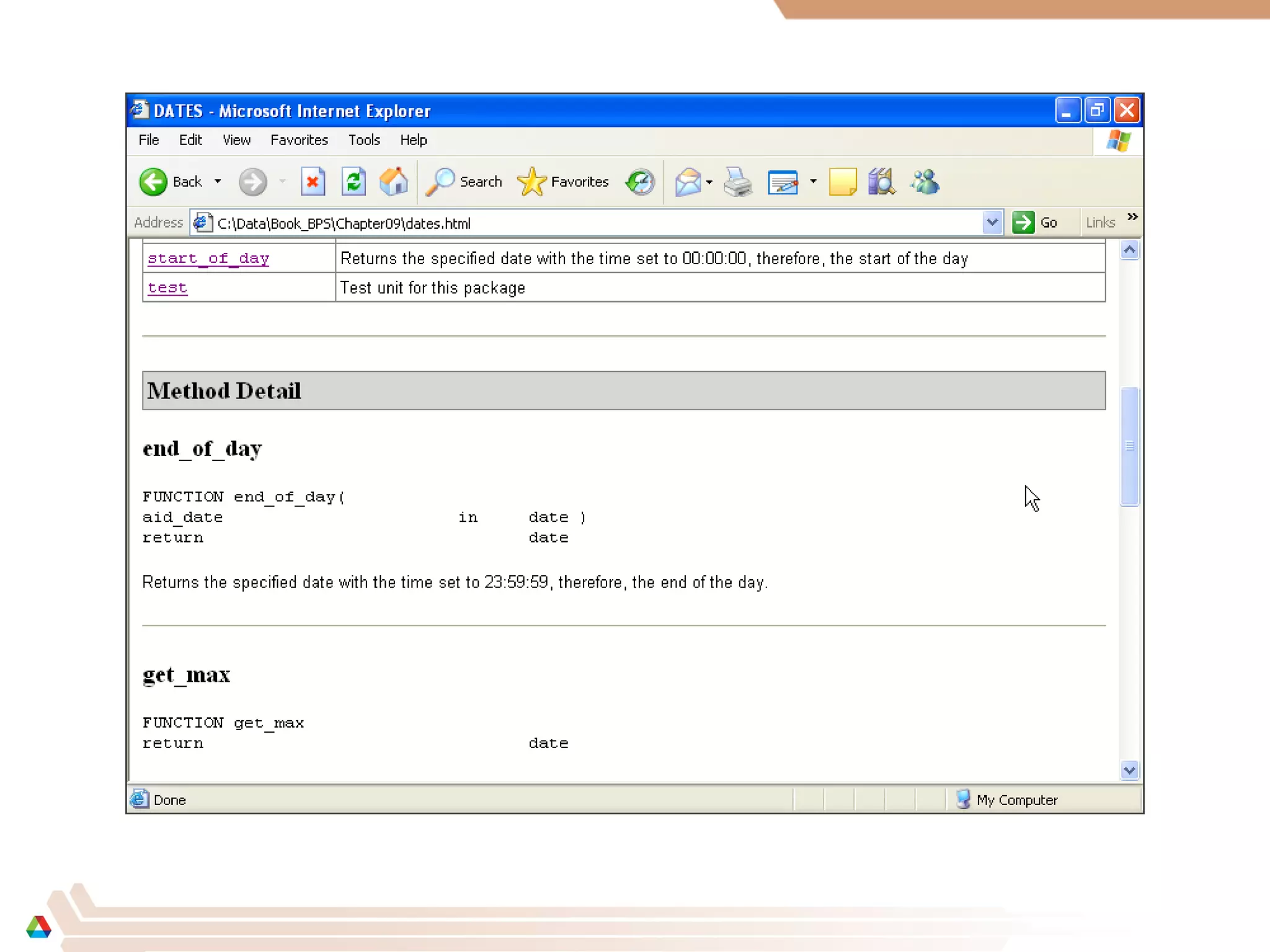Click the 23:59:59 description sentence
The height and width of the screenshot is (952, 1270).
pos(455,583)
